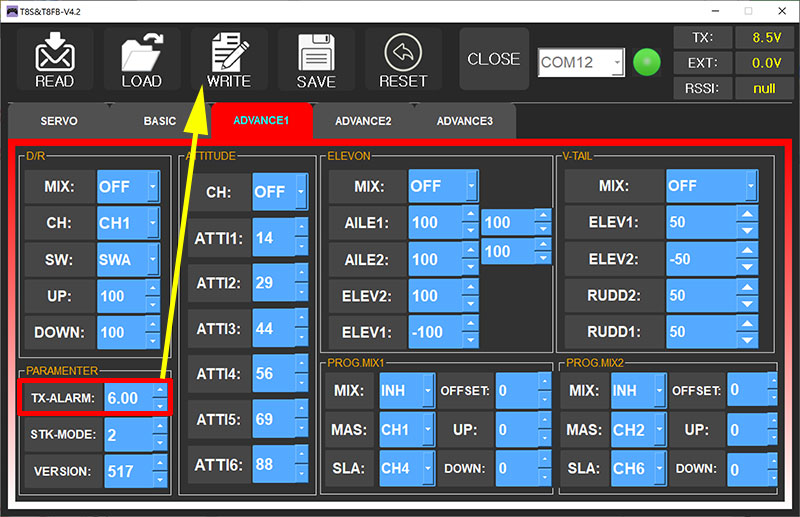The height and width of the screenshot is (517, 800).
Task: Click the ATTI1 value field
Action: coord(272,238)
